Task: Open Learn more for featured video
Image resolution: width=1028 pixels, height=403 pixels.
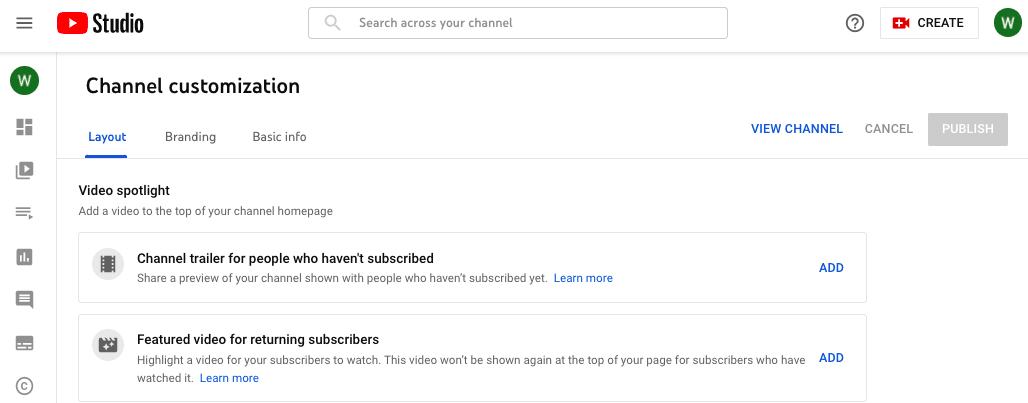Action: [229, 378]
